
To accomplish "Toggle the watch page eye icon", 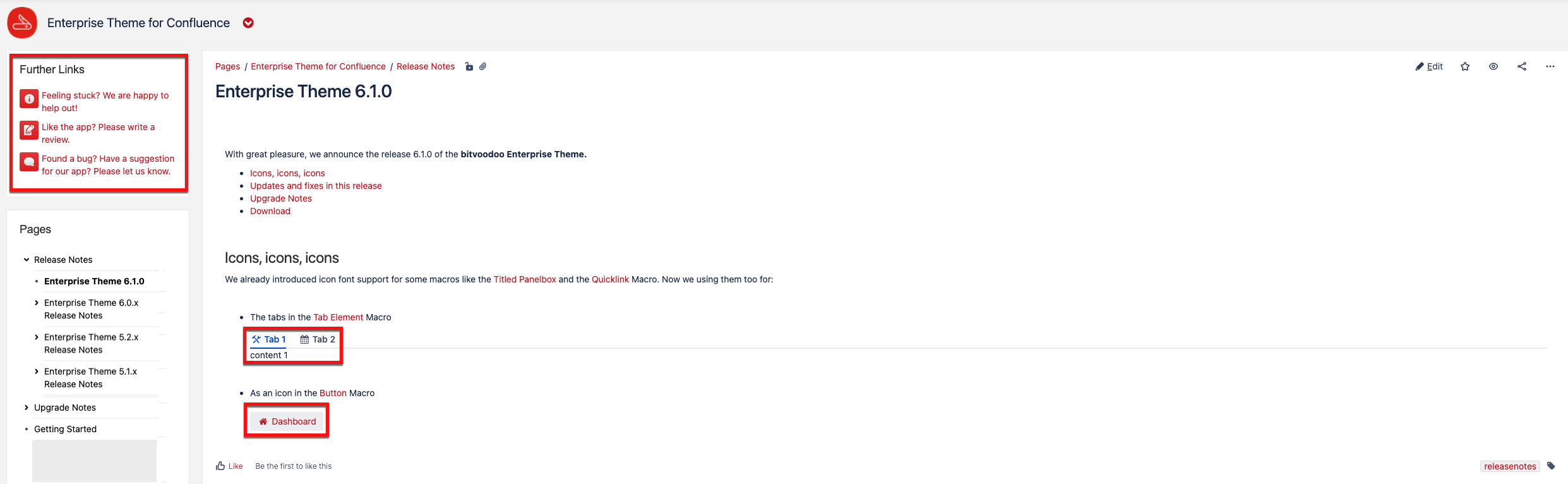I will (1493, 66).
